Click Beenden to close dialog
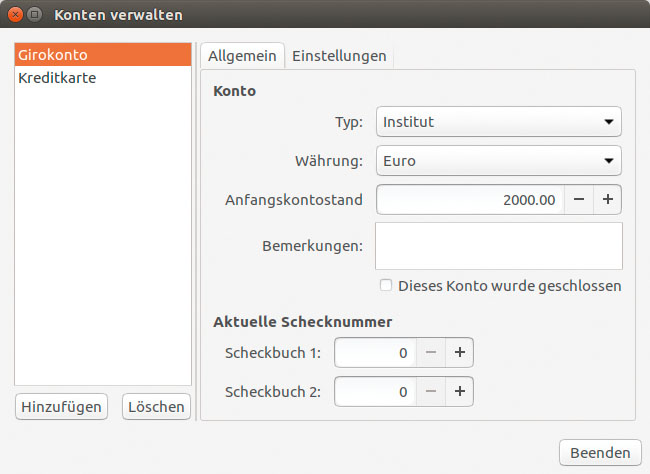The image size is (650, 474). [x=599, y=452]
